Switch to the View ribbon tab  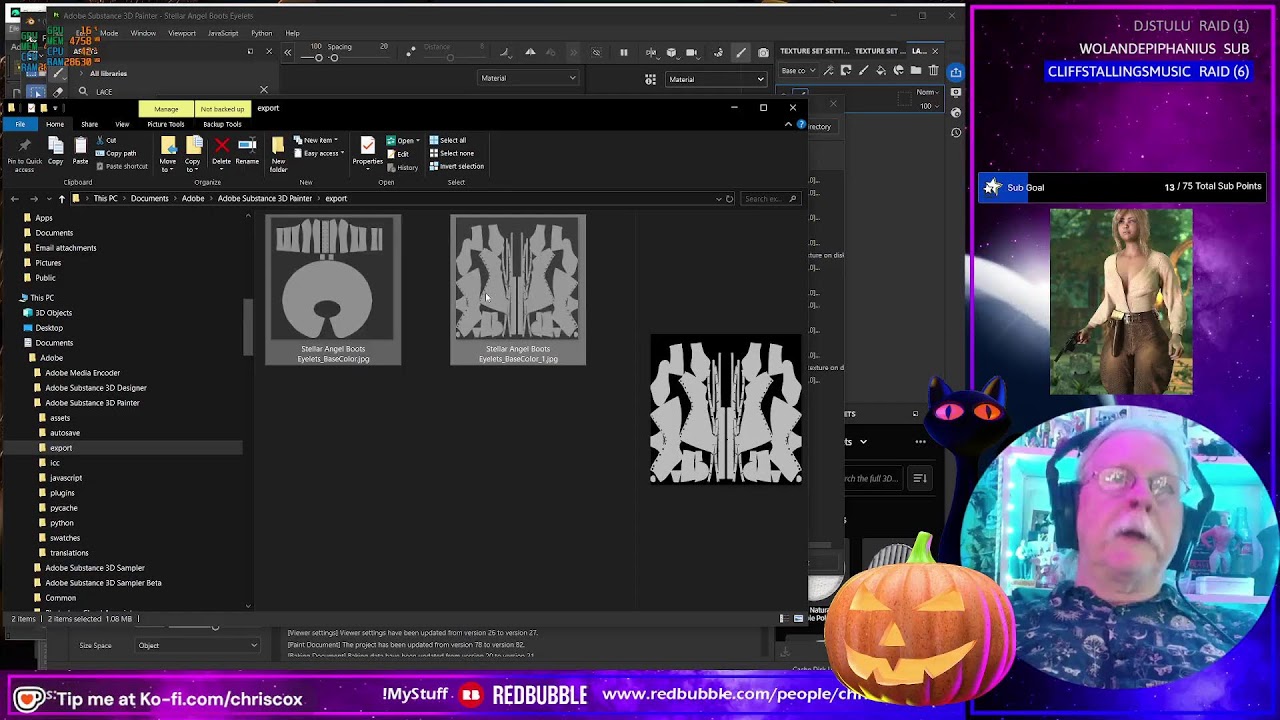(122, 124)
